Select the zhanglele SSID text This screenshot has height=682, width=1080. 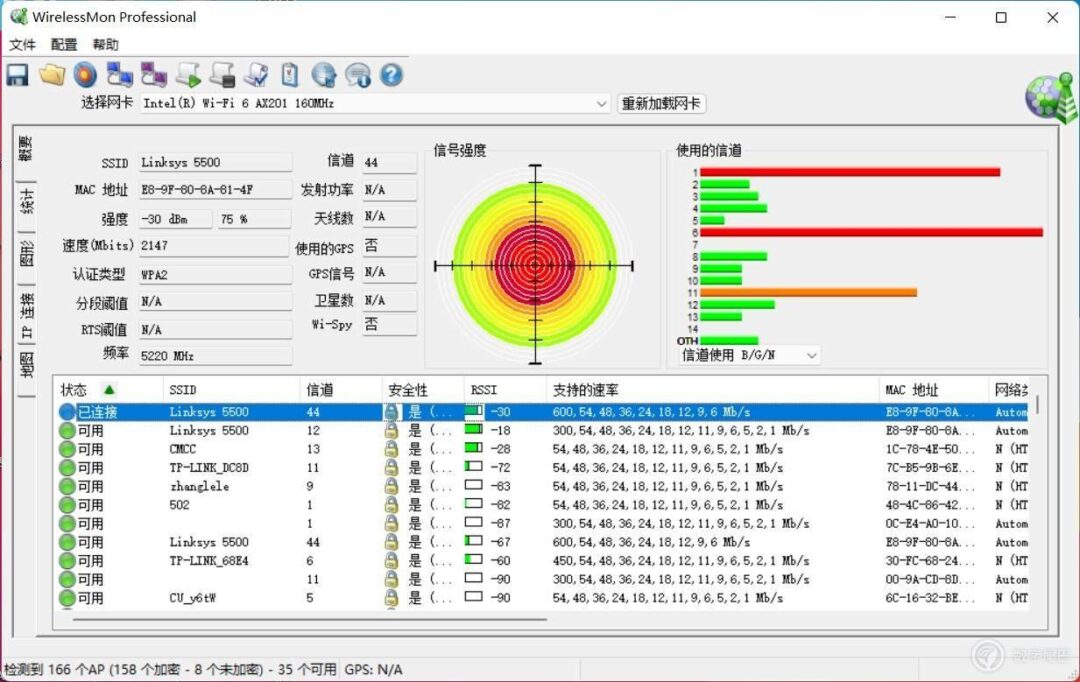[199, 486]
